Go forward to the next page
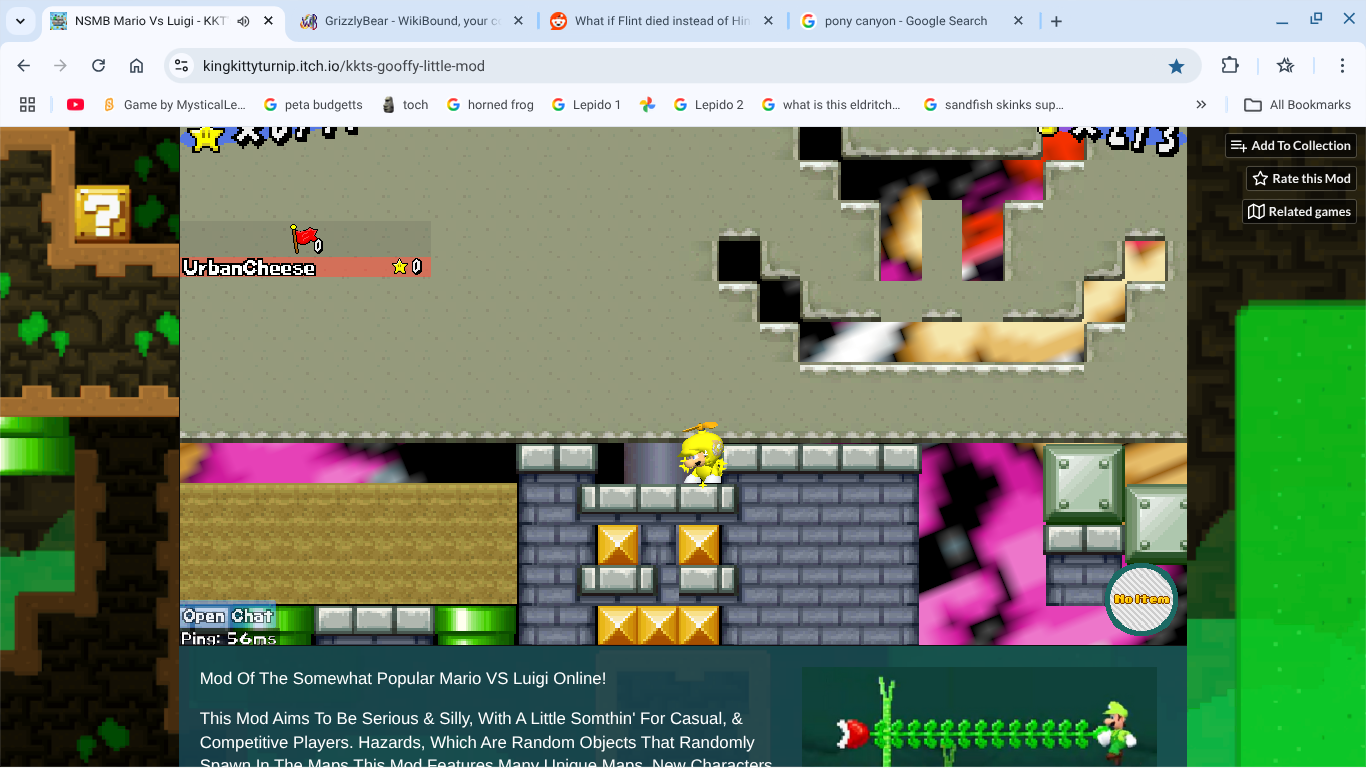This screenshot has width=1366, height=768. click(61, 66)
